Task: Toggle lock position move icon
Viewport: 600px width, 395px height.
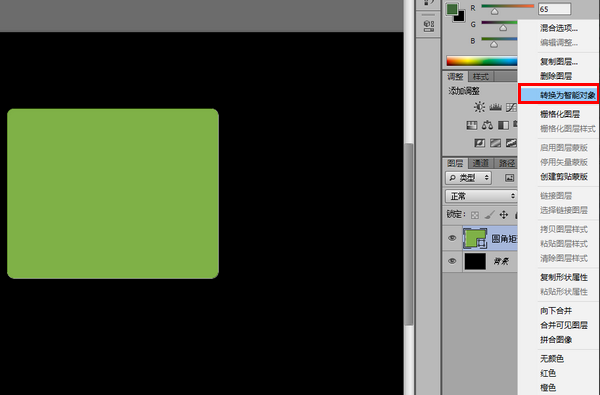Action: [504, 215]
